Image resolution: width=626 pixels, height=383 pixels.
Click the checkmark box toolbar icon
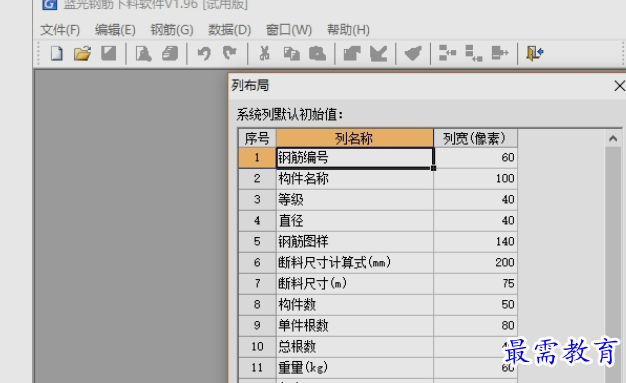pos(378,53)
